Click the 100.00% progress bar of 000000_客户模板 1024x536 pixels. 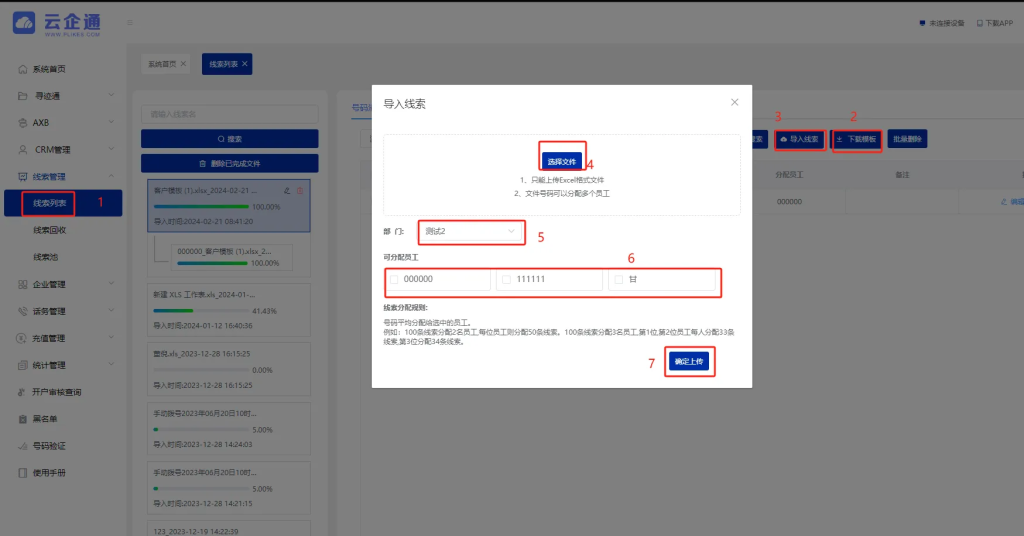[x=212, y=263]
